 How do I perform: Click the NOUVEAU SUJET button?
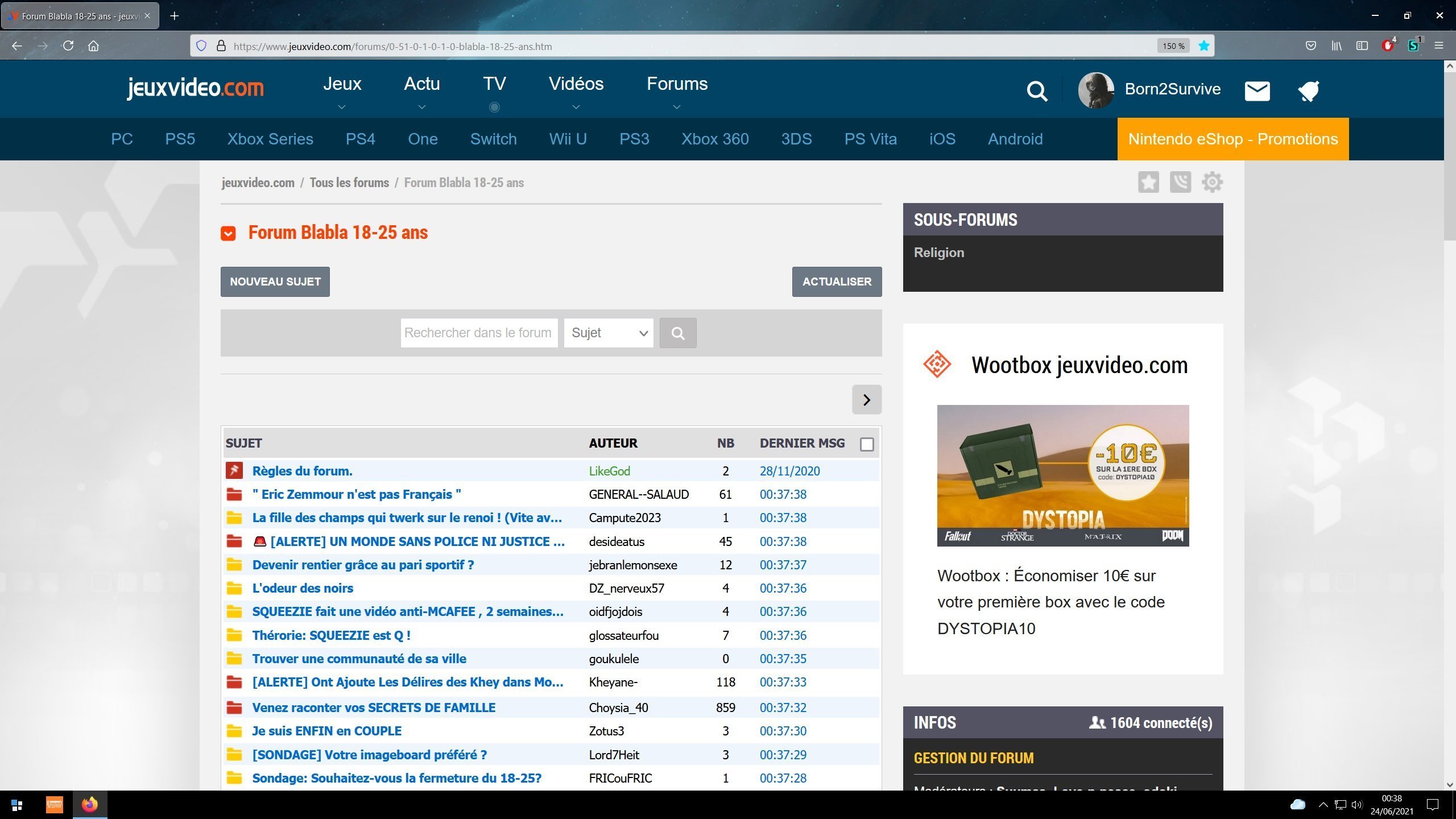[x=275, y=282]
